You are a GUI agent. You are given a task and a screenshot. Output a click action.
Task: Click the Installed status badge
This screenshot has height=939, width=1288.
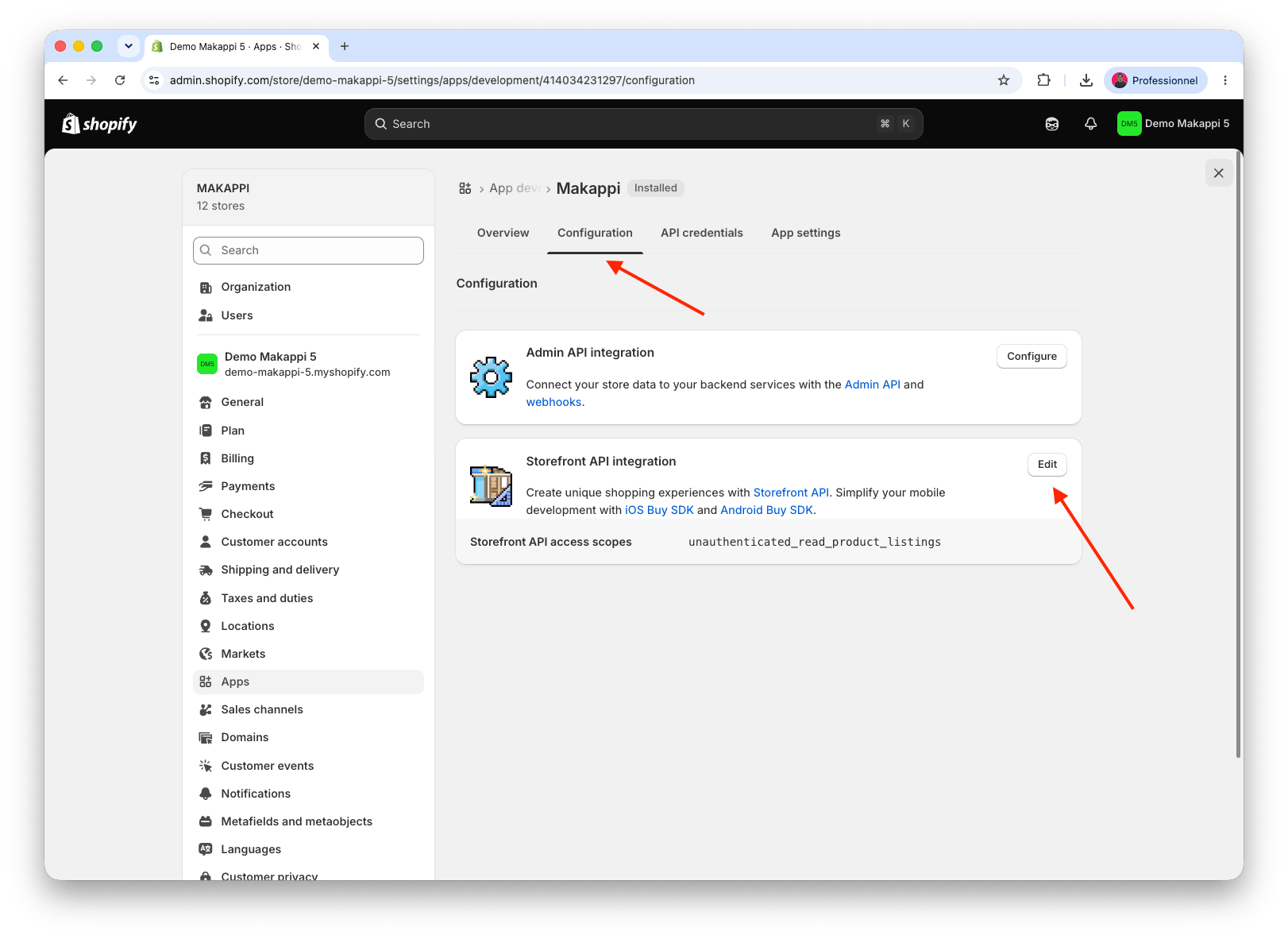[x=656, y=188]
